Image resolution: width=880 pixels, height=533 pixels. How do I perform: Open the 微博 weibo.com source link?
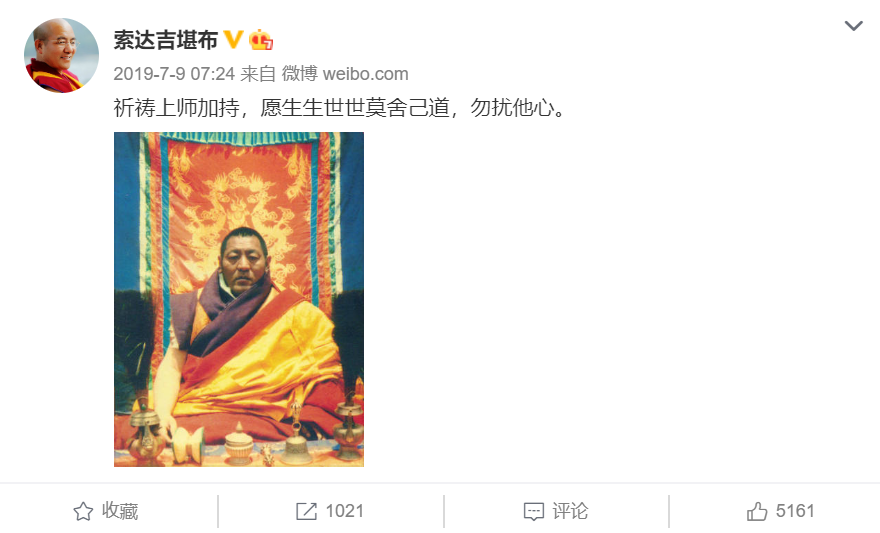pyautogui.click(x=345, y=73)
